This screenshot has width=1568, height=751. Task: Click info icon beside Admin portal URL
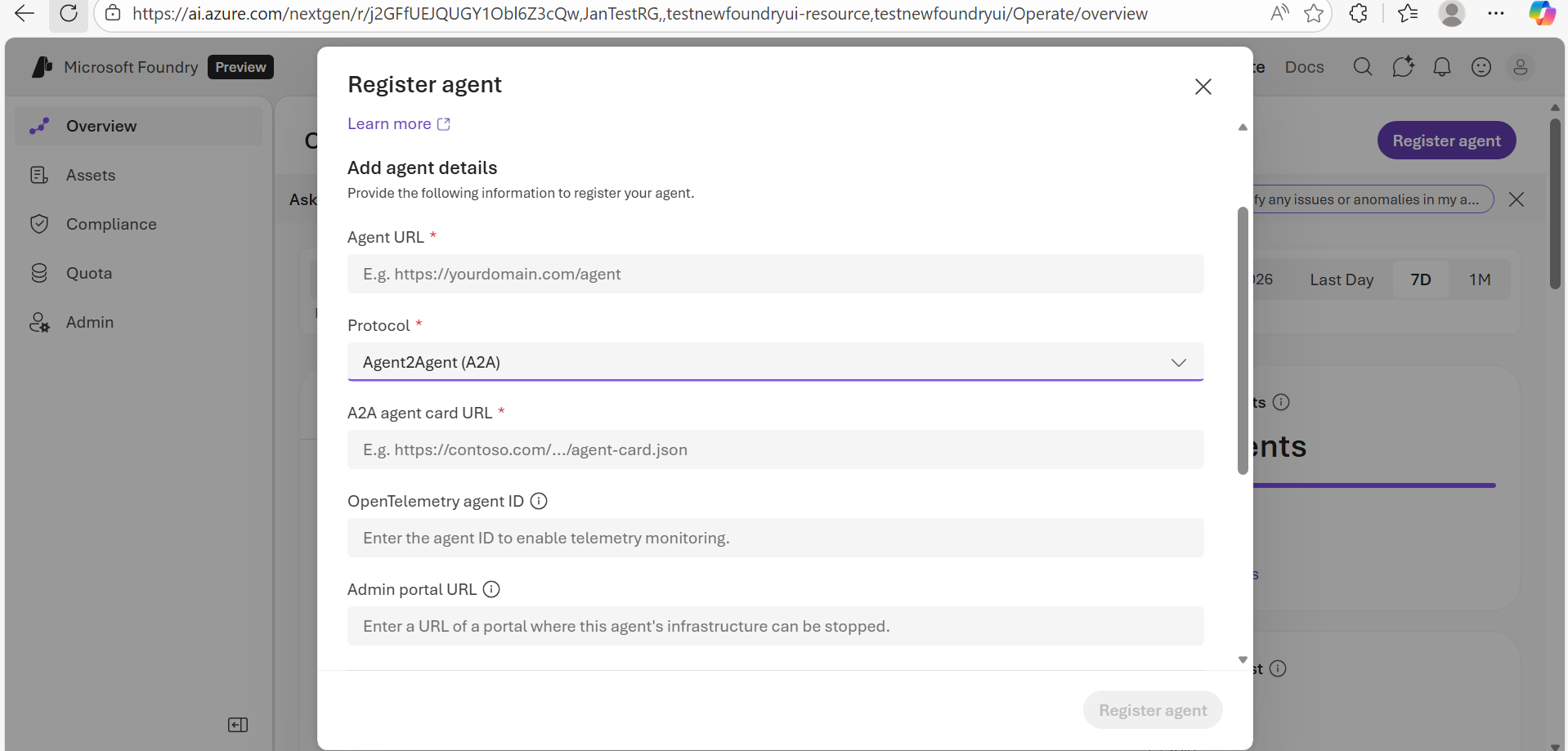click(491, 589)
